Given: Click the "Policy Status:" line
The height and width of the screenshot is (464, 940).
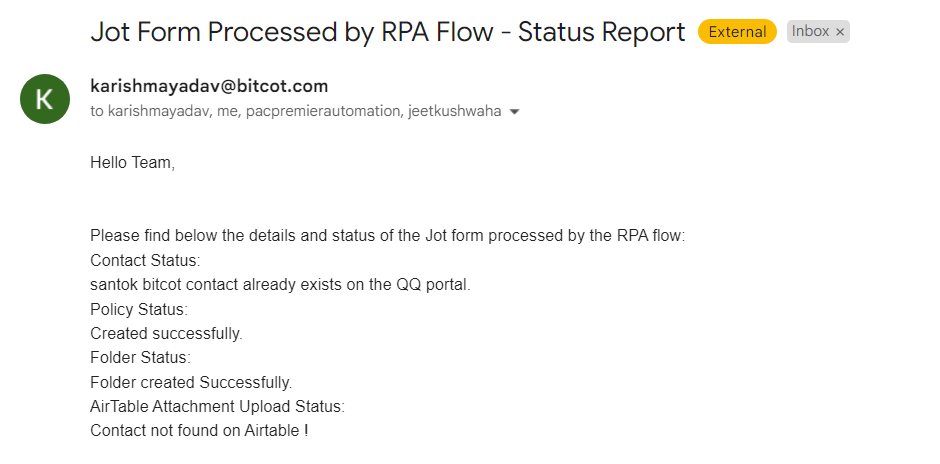Looking at the screenshot, I should (x=138, y=309).
